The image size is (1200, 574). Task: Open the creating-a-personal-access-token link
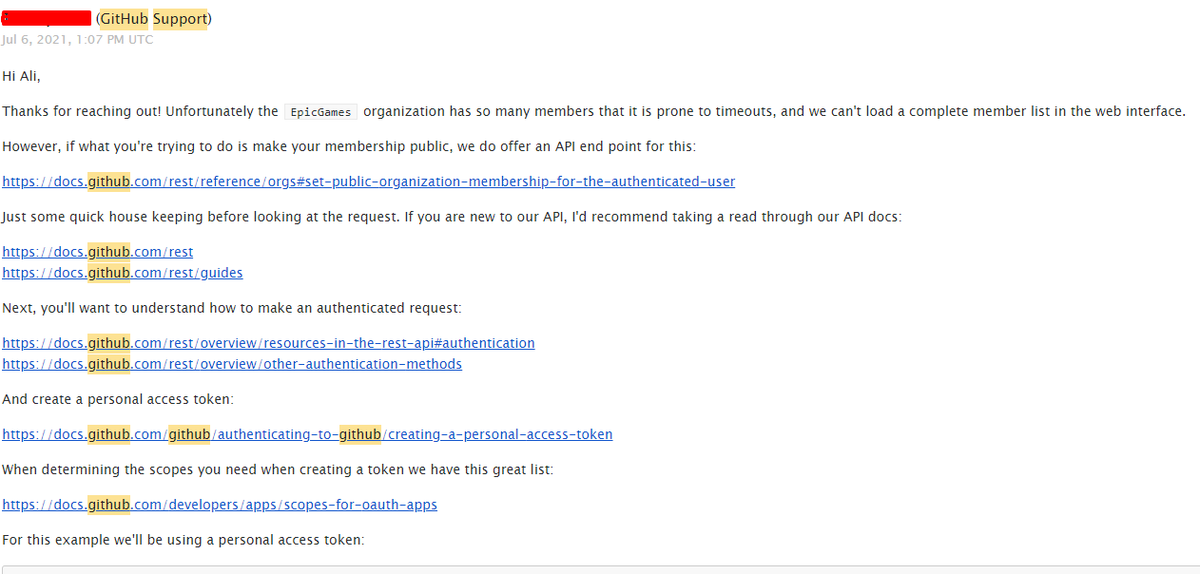[x=307, y=435]
